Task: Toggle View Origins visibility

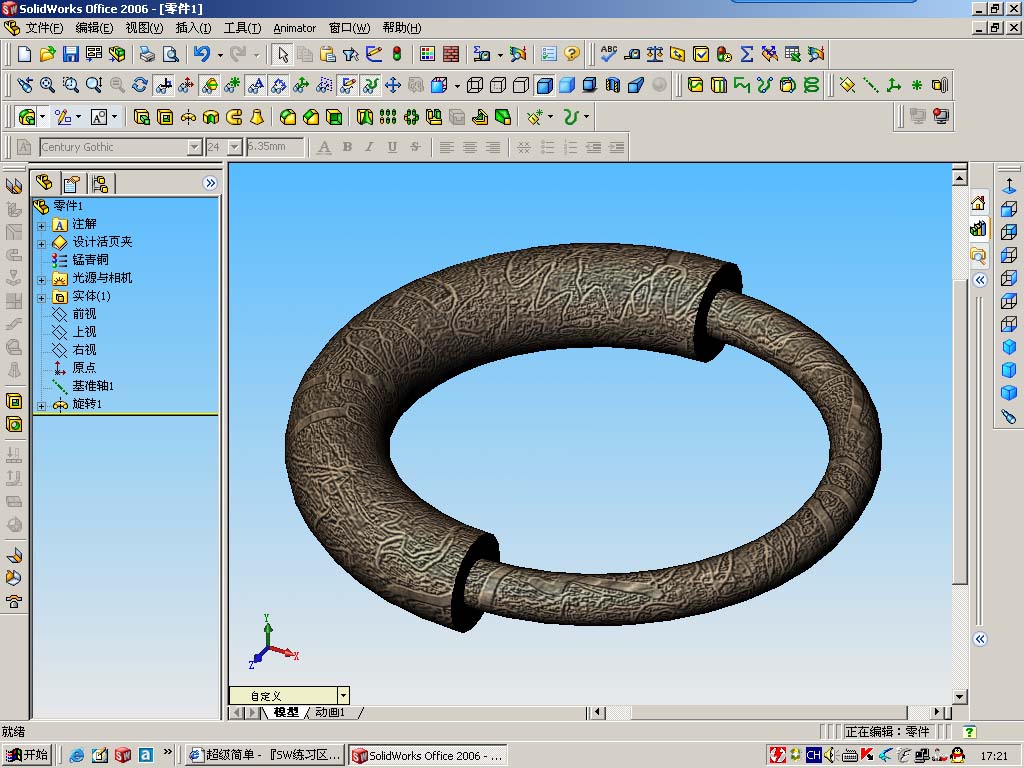Action: click(187, 85)
